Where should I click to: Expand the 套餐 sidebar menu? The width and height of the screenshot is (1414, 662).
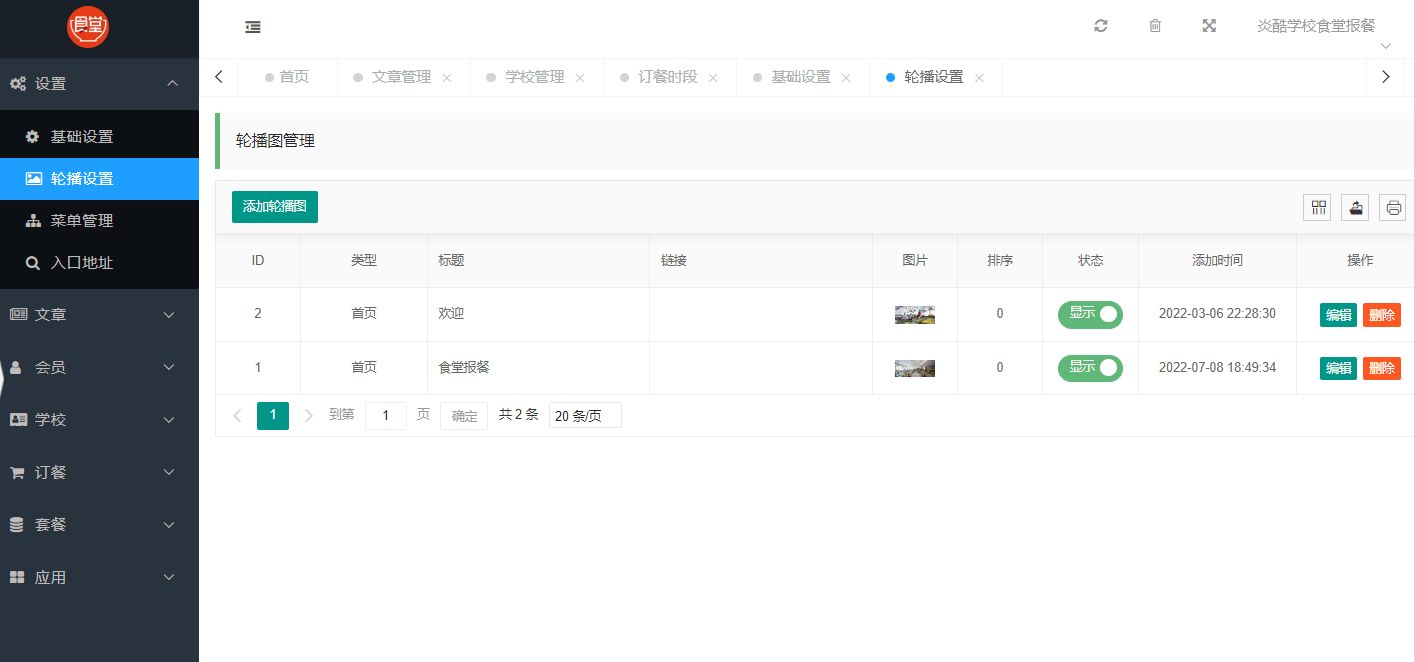click(100, 525)
